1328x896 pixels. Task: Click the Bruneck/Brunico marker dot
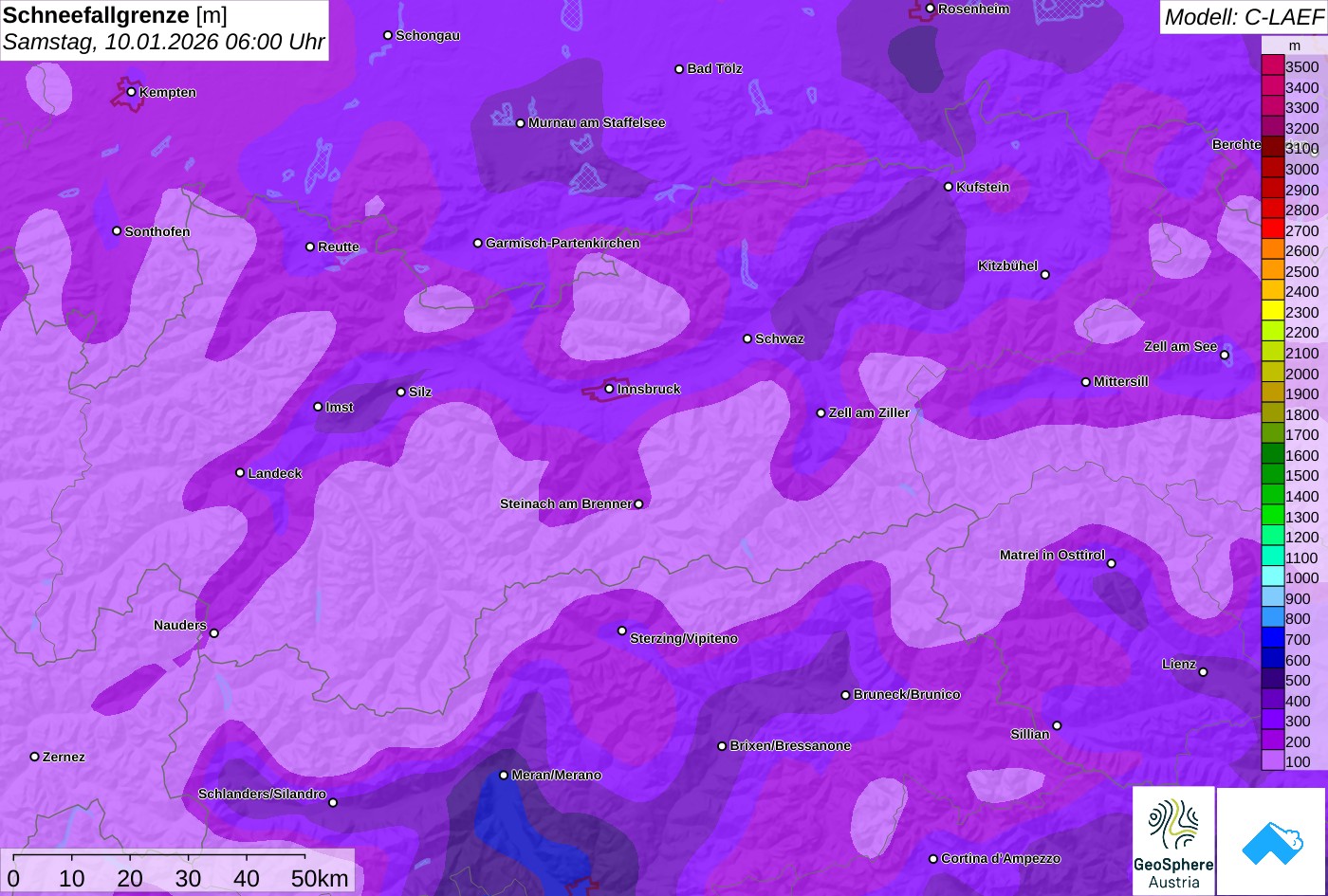(845, 695)
